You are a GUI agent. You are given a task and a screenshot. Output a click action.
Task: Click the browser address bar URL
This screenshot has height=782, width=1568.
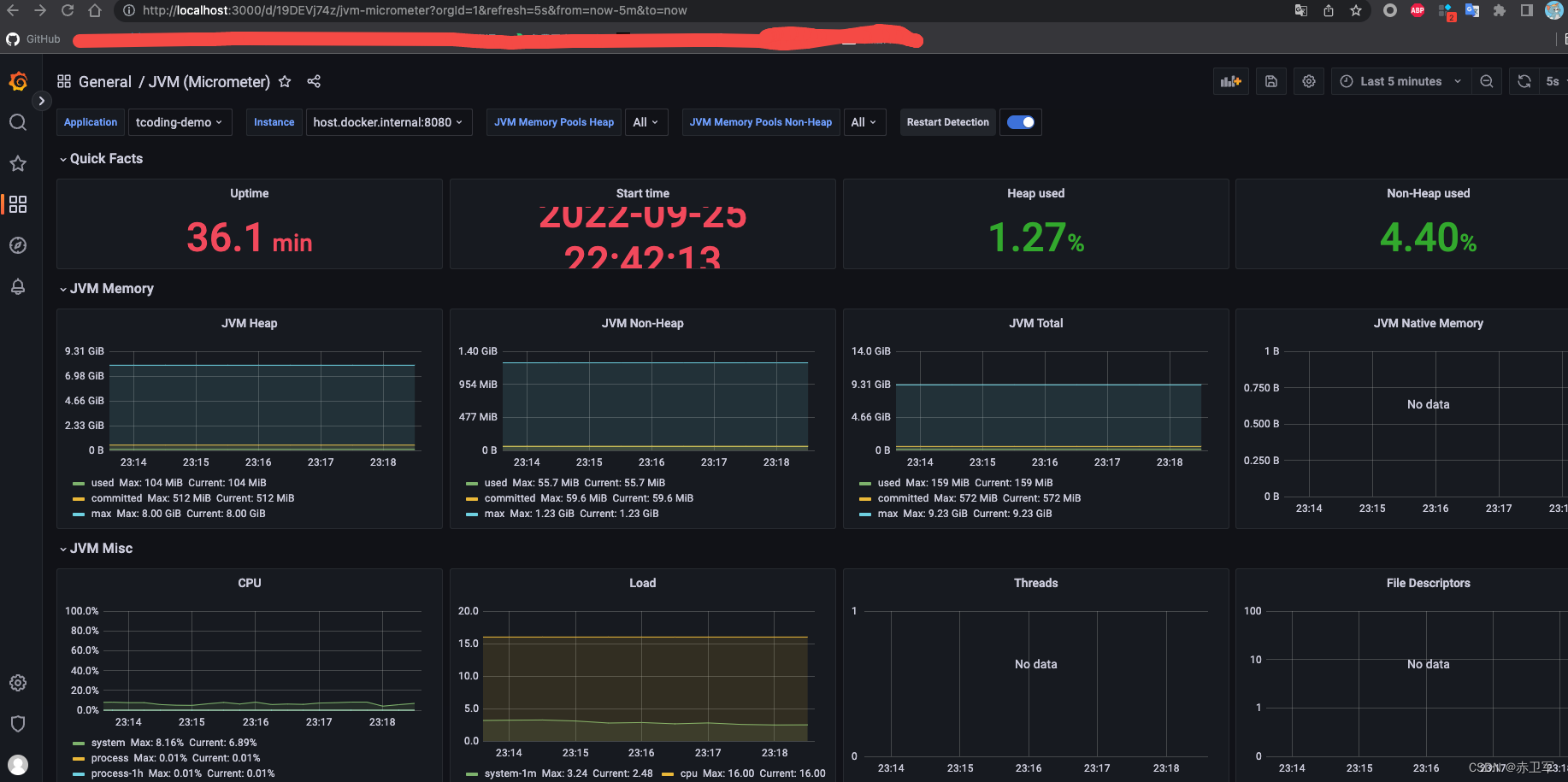415,10
